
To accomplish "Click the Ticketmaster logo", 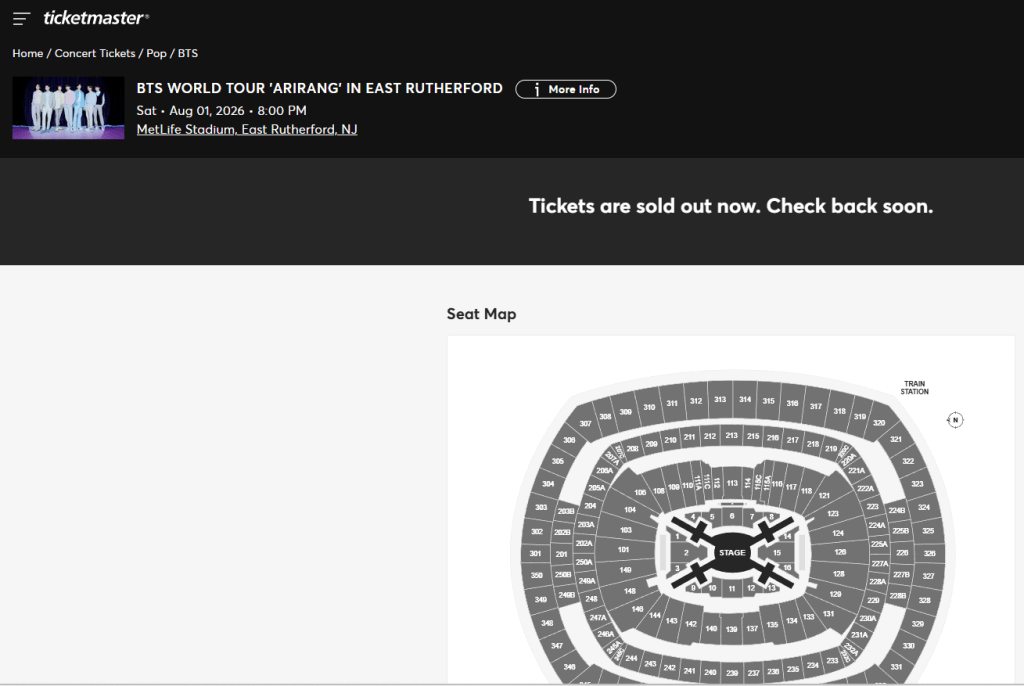I will click(96, 18).
